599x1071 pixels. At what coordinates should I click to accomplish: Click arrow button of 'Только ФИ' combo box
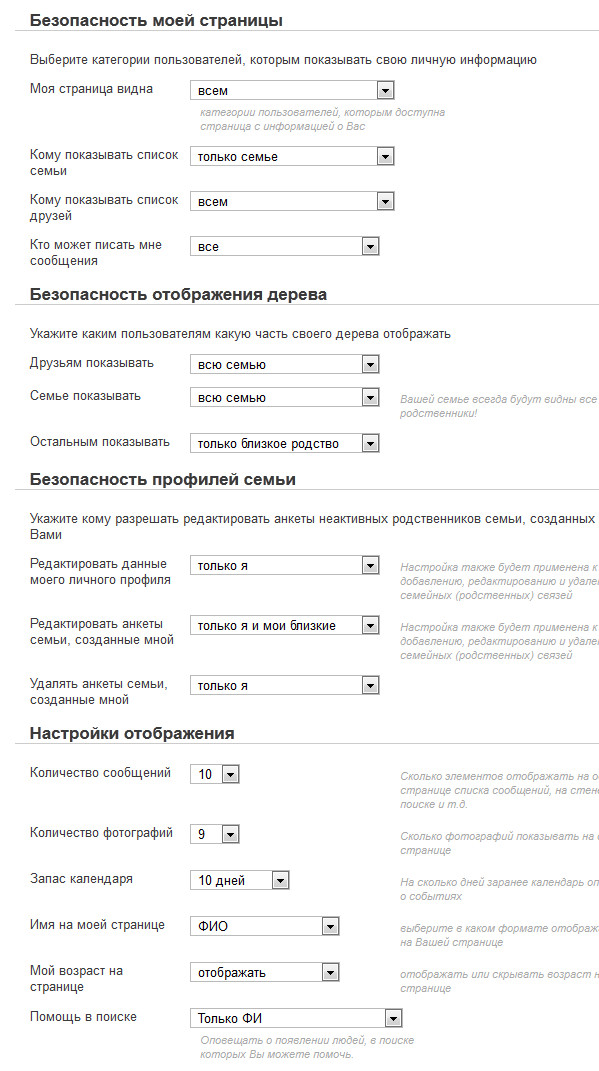393,1019
